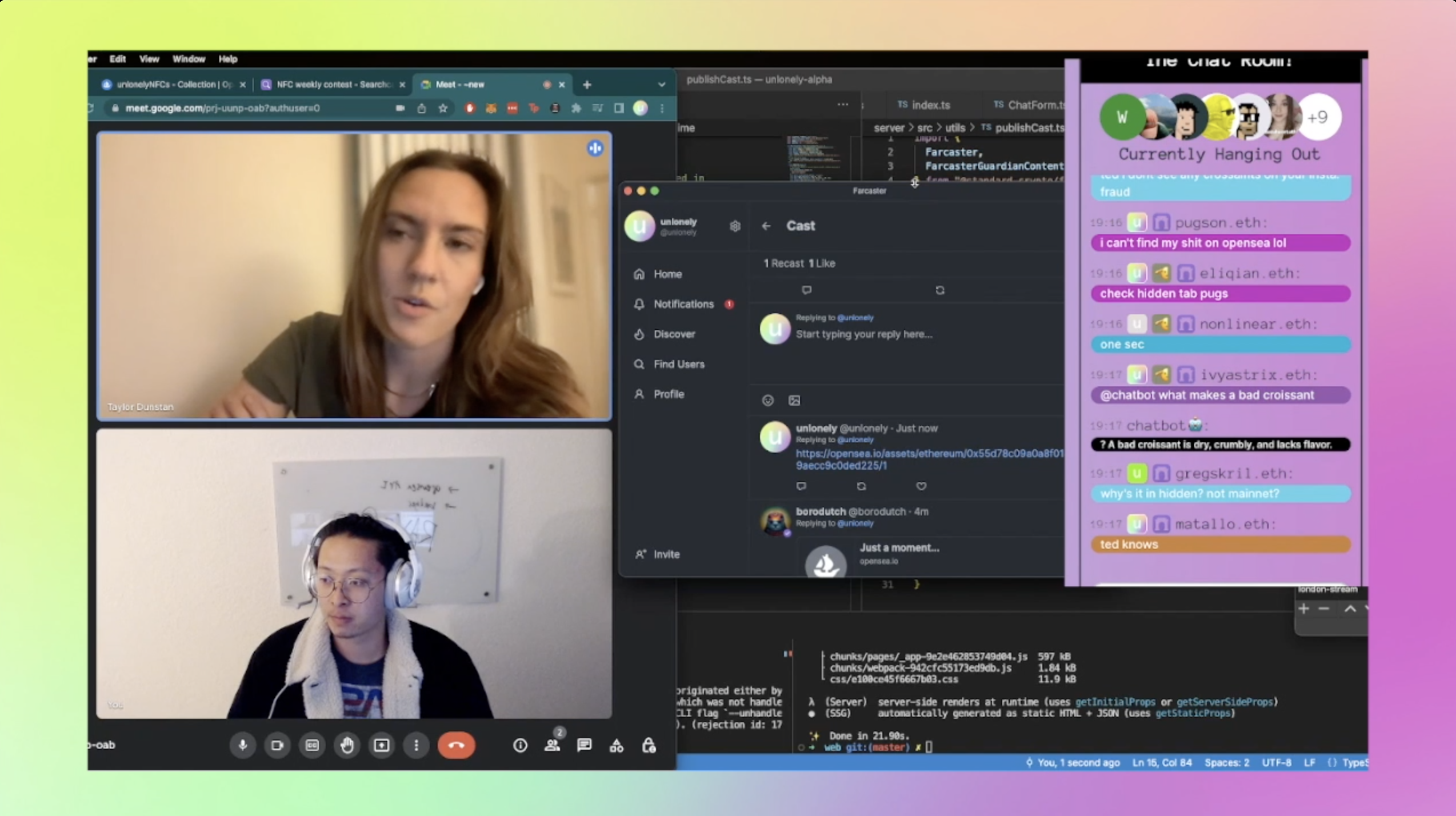Turn off the camera in Google Meet
Screen dimensions: 1456x816
pos(277,745)
